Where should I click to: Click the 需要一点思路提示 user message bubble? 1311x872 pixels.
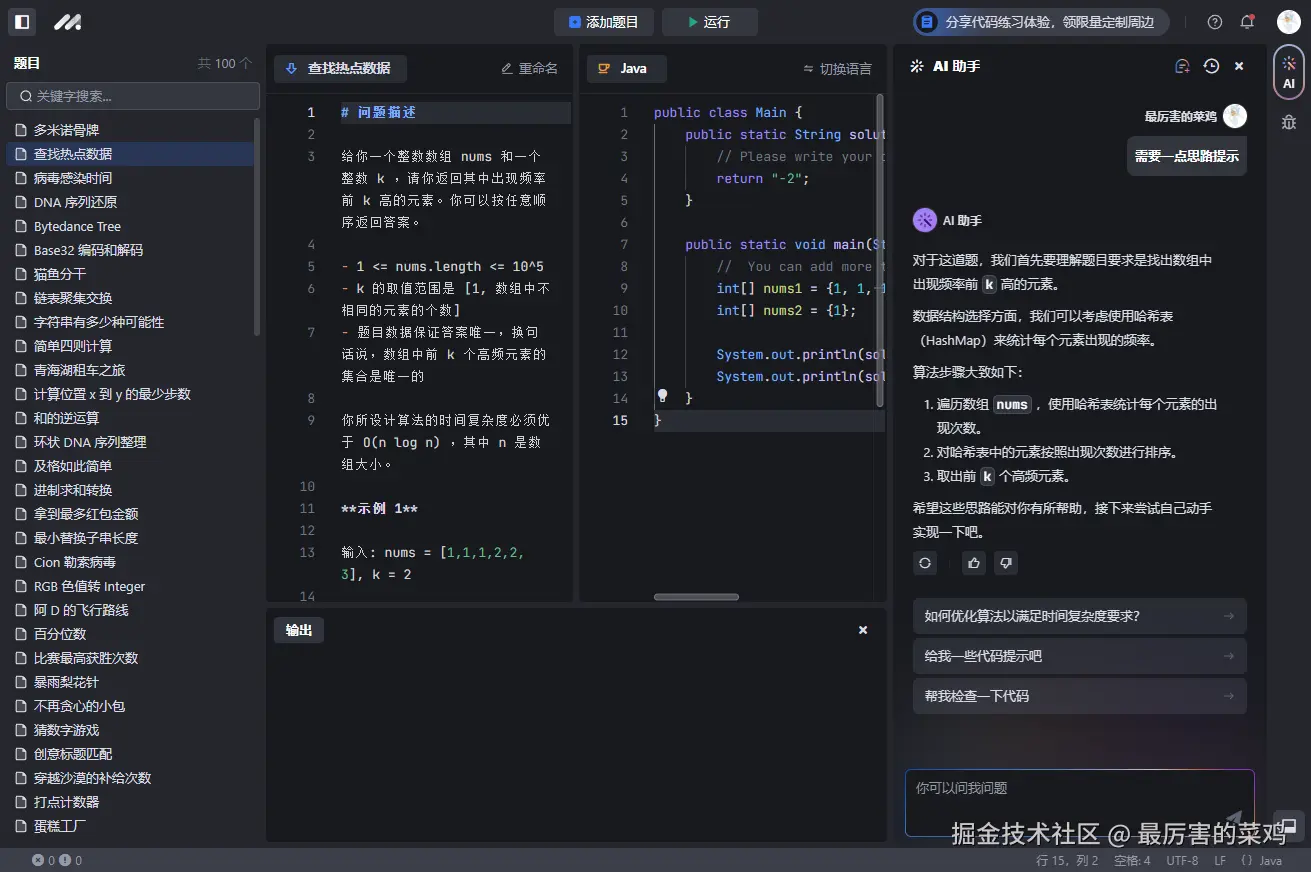pos(1187,156)
